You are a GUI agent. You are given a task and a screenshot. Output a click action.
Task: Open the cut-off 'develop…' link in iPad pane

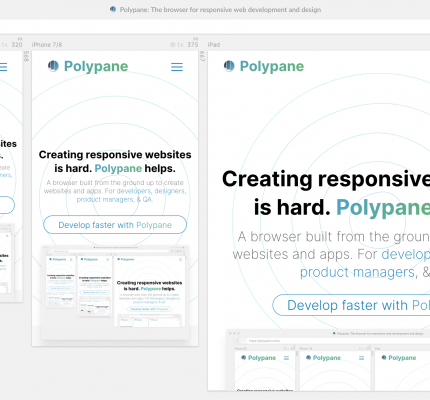406,254
